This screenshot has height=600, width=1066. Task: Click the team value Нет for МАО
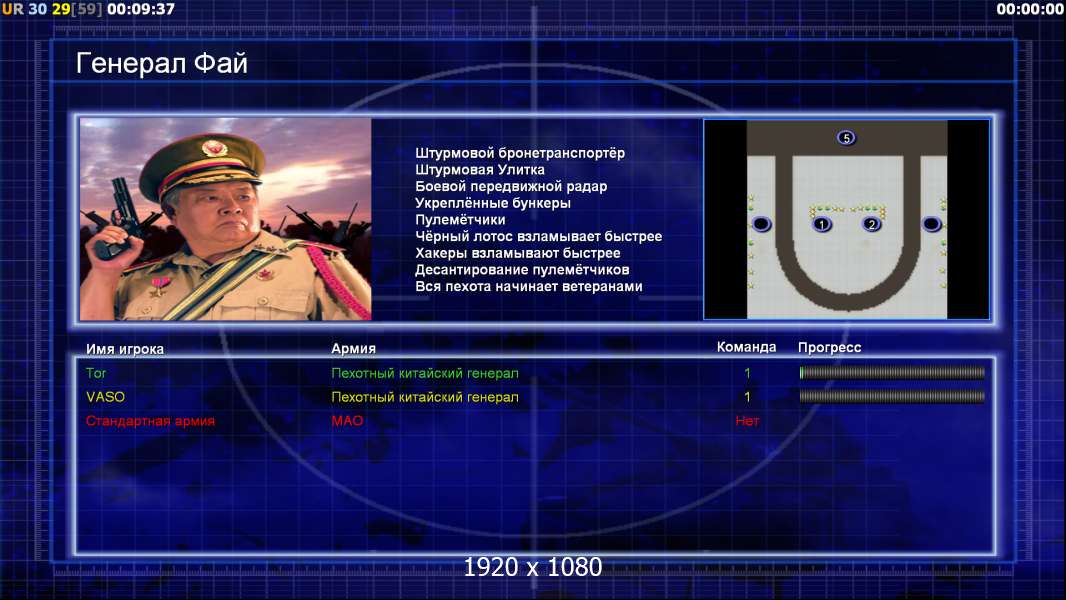click(x=747, y=421)
